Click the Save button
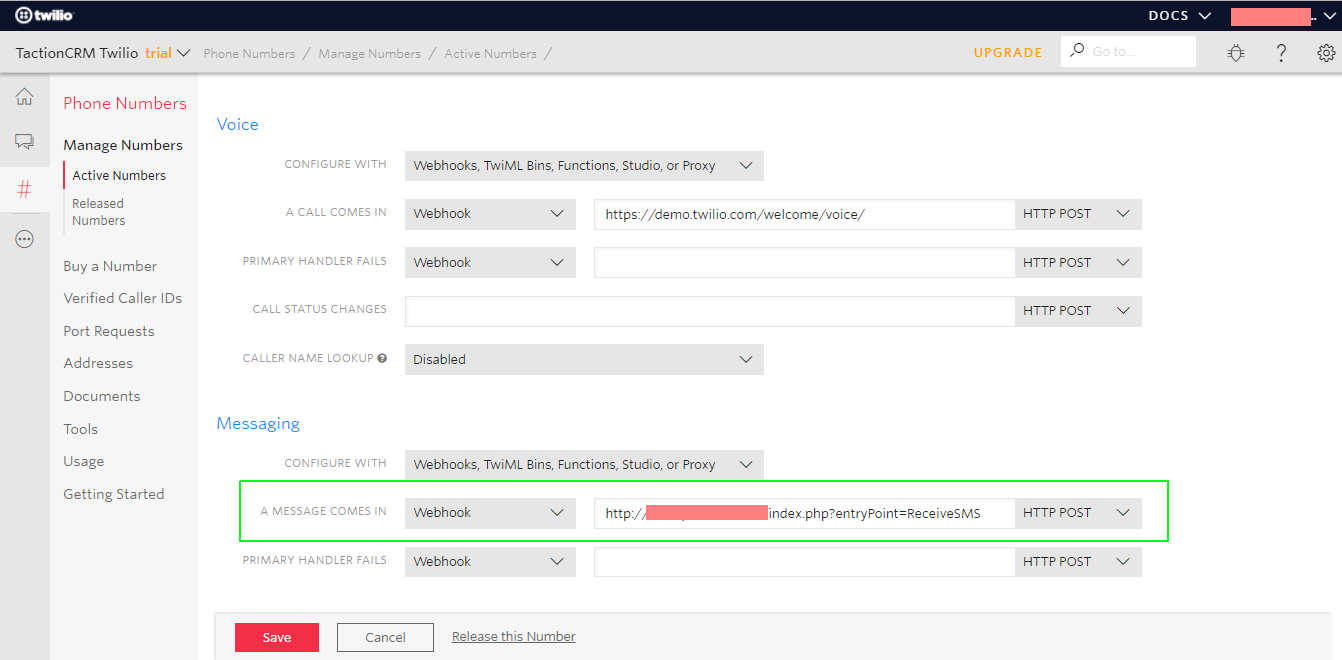Screen dimensions: 1342x660 277,638
